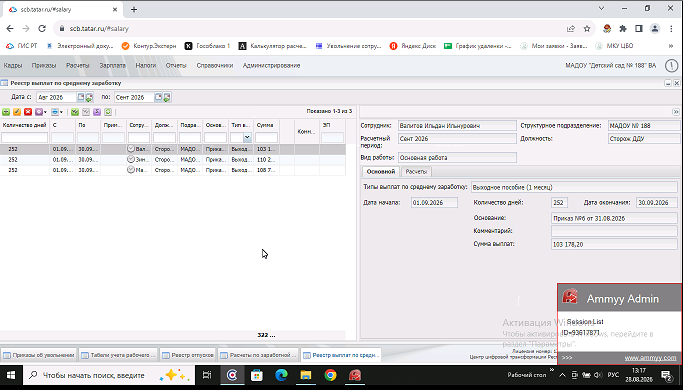This screenshot has width=683, height=390.
Task: Click Chrome's bookmark star icon
Action: [x=587, y=29]
